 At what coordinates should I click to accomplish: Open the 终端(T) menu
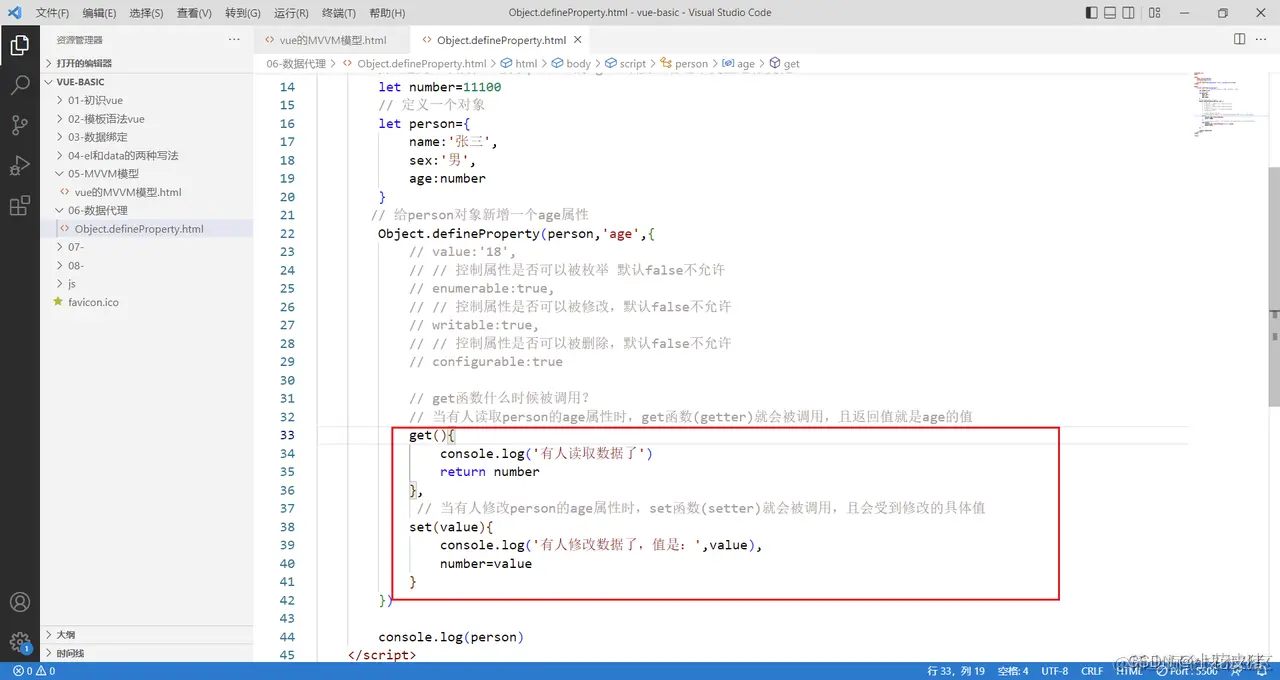click(x=338, y=13)
